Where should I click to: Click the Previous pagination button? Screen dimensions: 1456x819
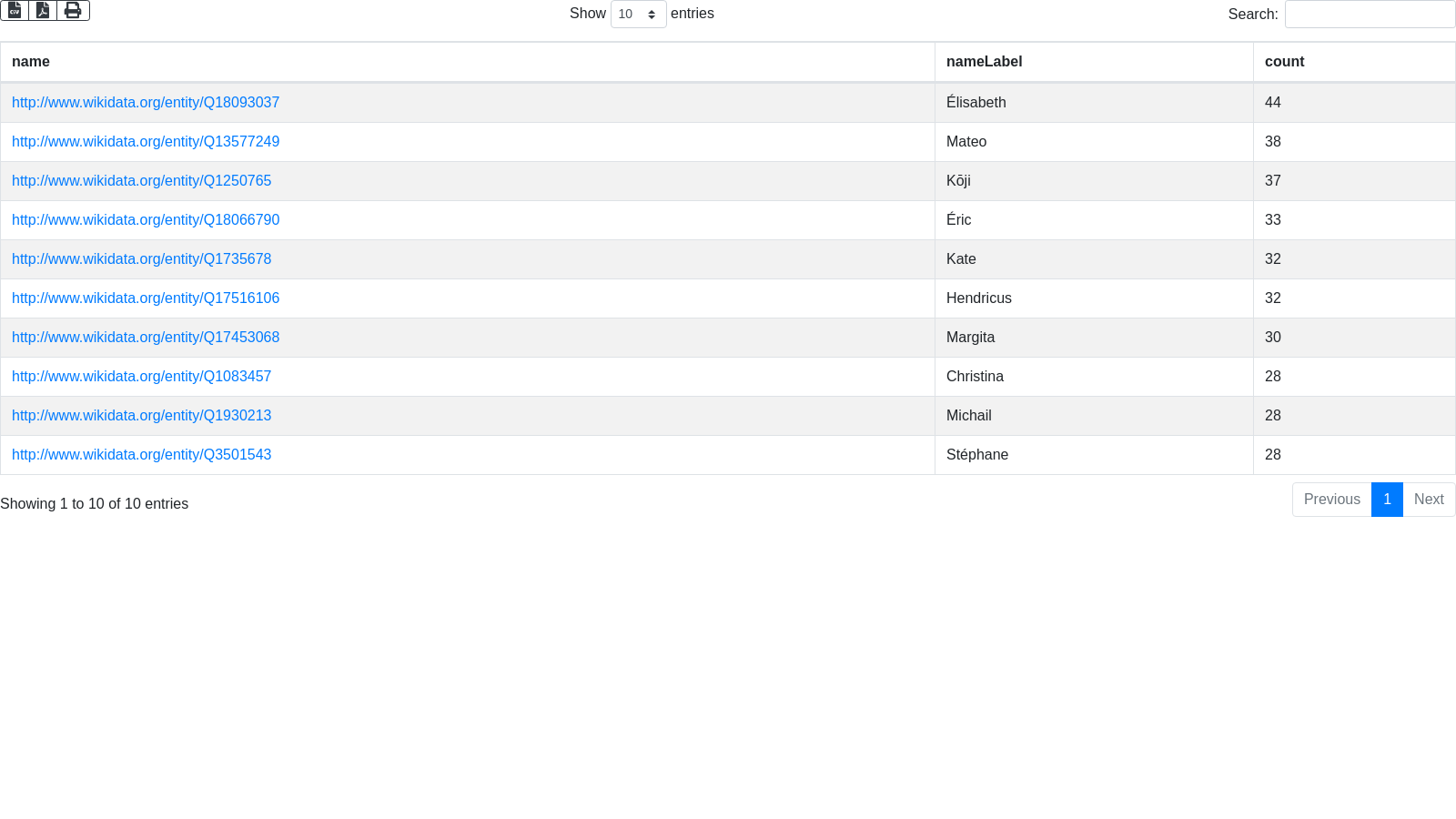click(1331, 500)
